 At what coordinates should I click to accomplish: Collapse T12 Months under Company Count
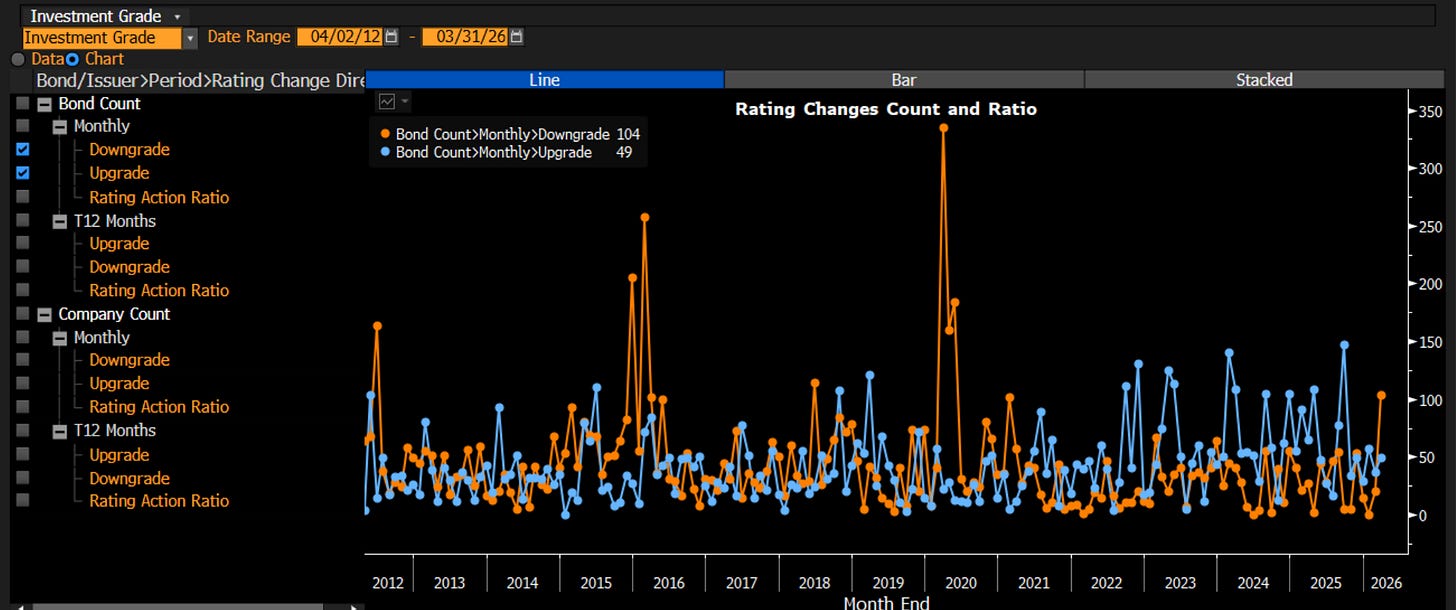point(60,431)
